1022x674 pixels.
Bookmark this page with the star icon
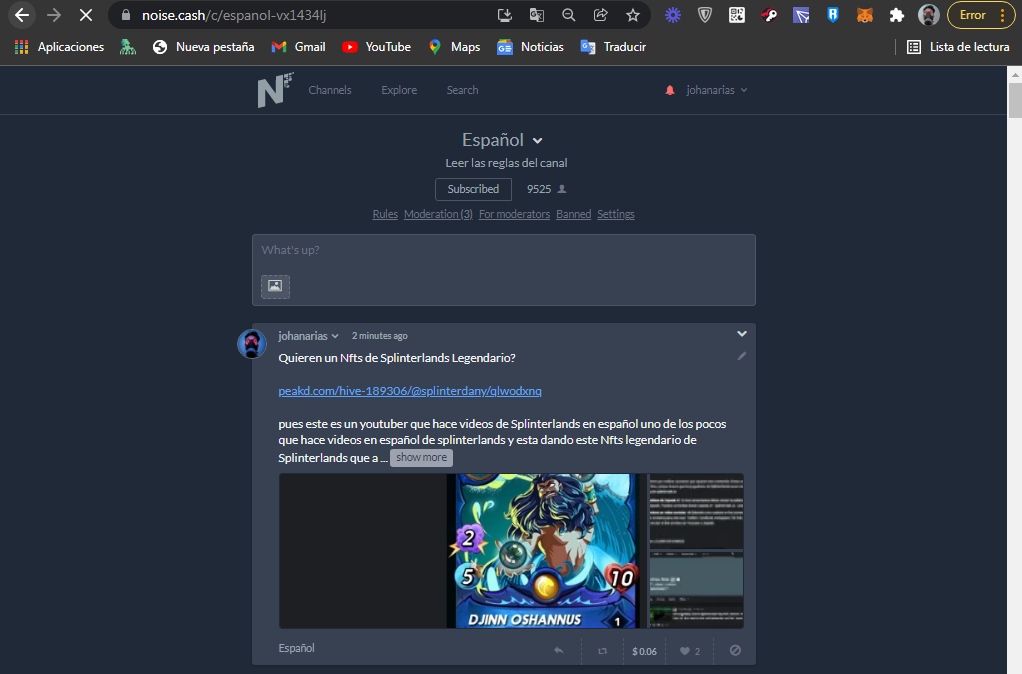coord(632,15)
